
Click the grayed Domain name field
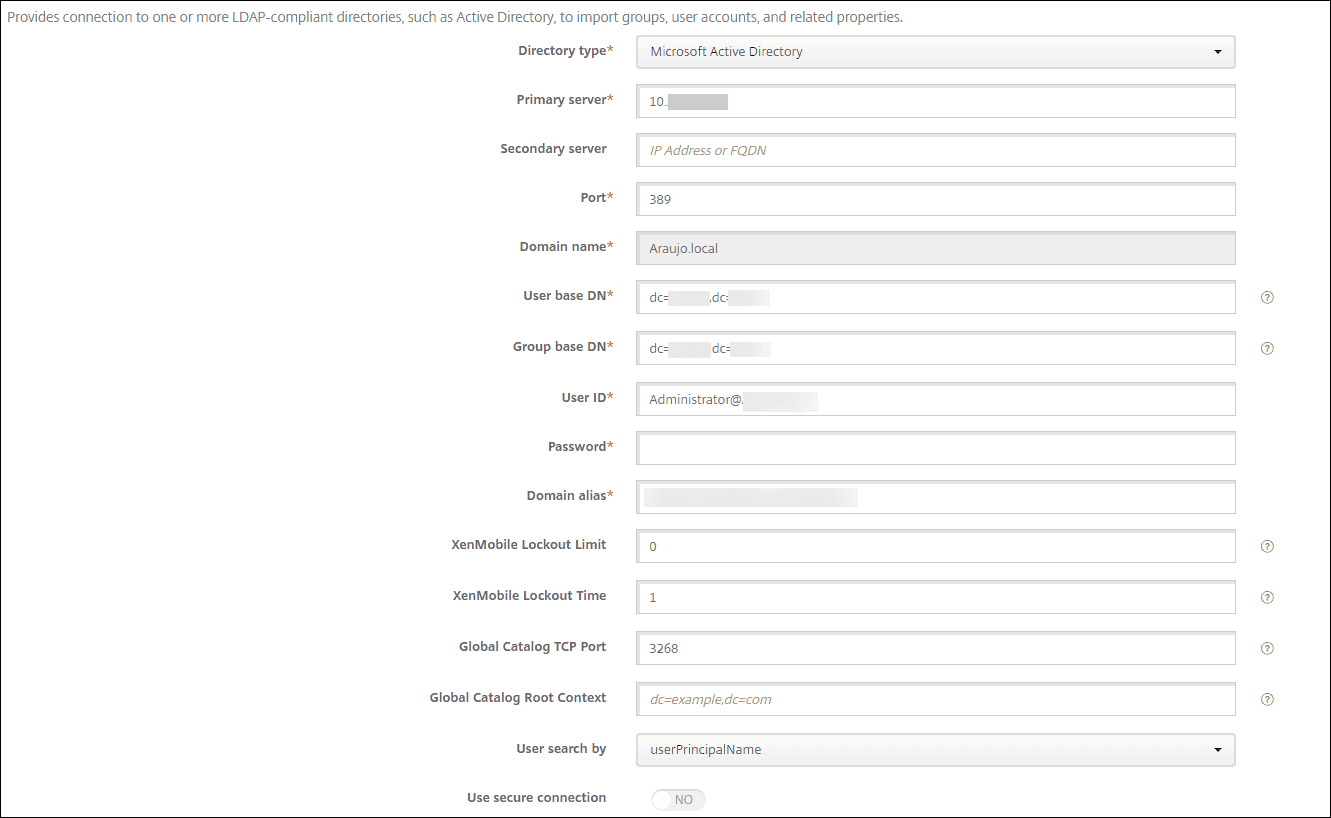935,248
